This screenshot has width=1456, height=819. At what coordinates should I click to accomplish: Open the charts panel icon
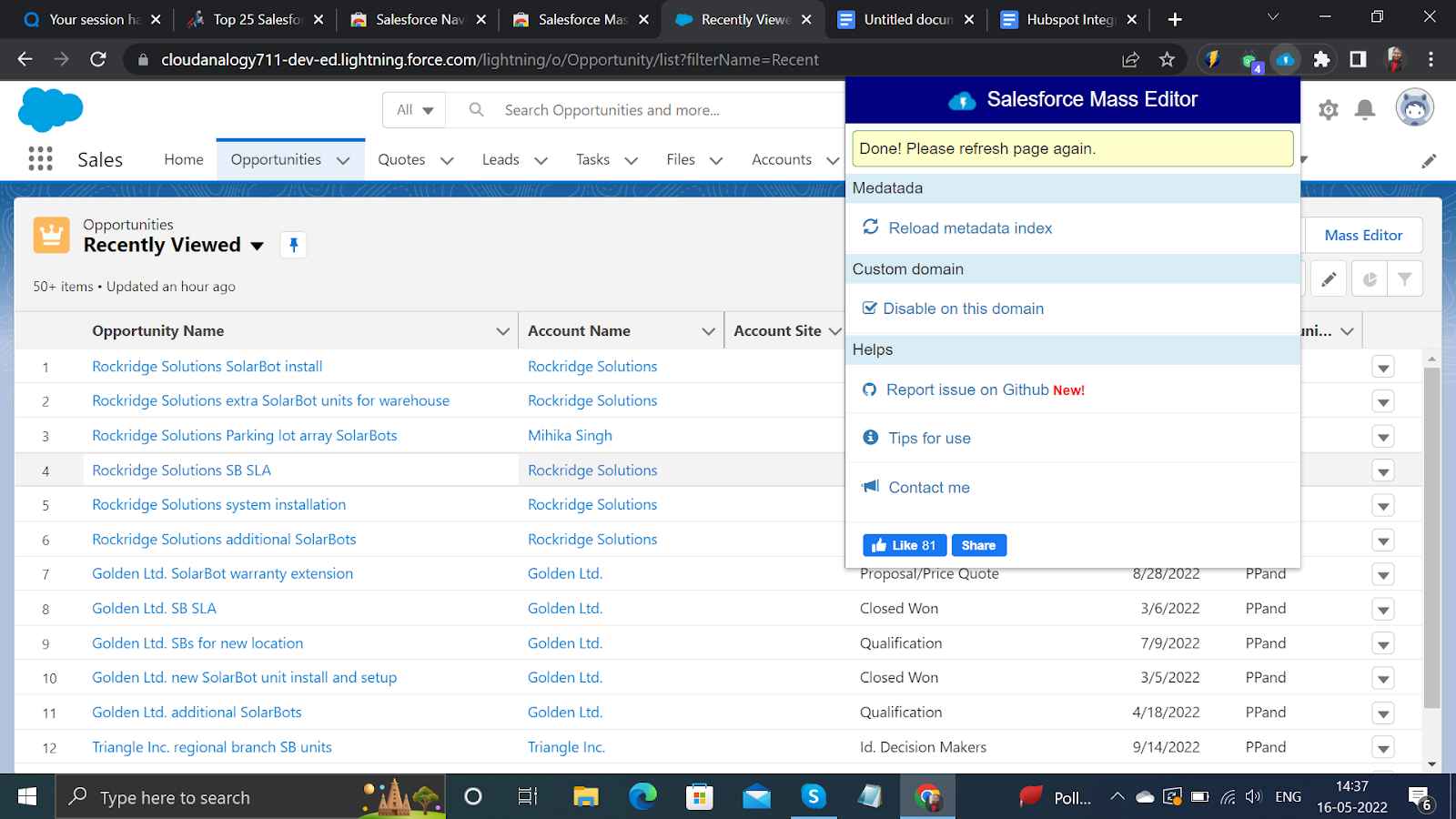1370,278
